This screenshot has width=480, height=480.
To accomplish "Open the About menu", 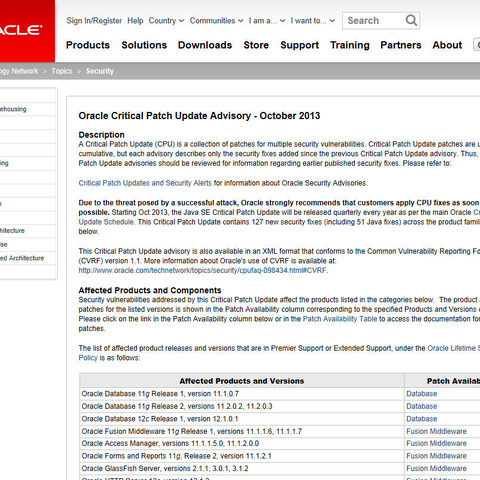I will (447, 45).
